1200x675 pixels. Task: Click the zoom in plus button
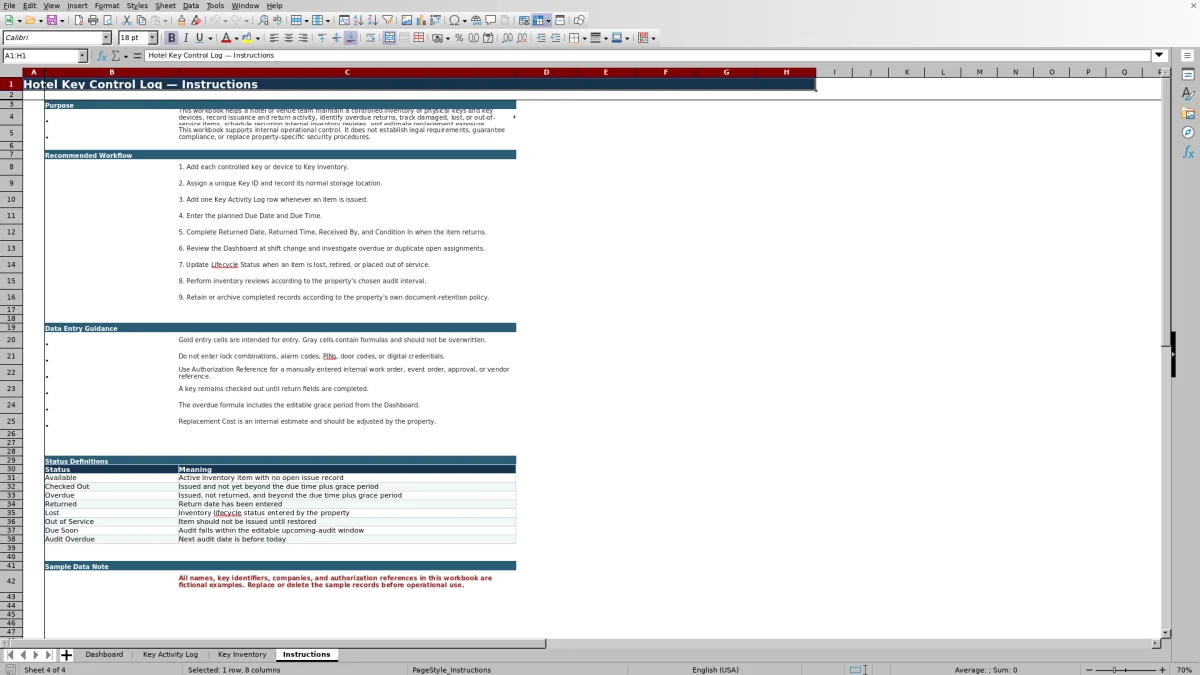[1162, 669]
